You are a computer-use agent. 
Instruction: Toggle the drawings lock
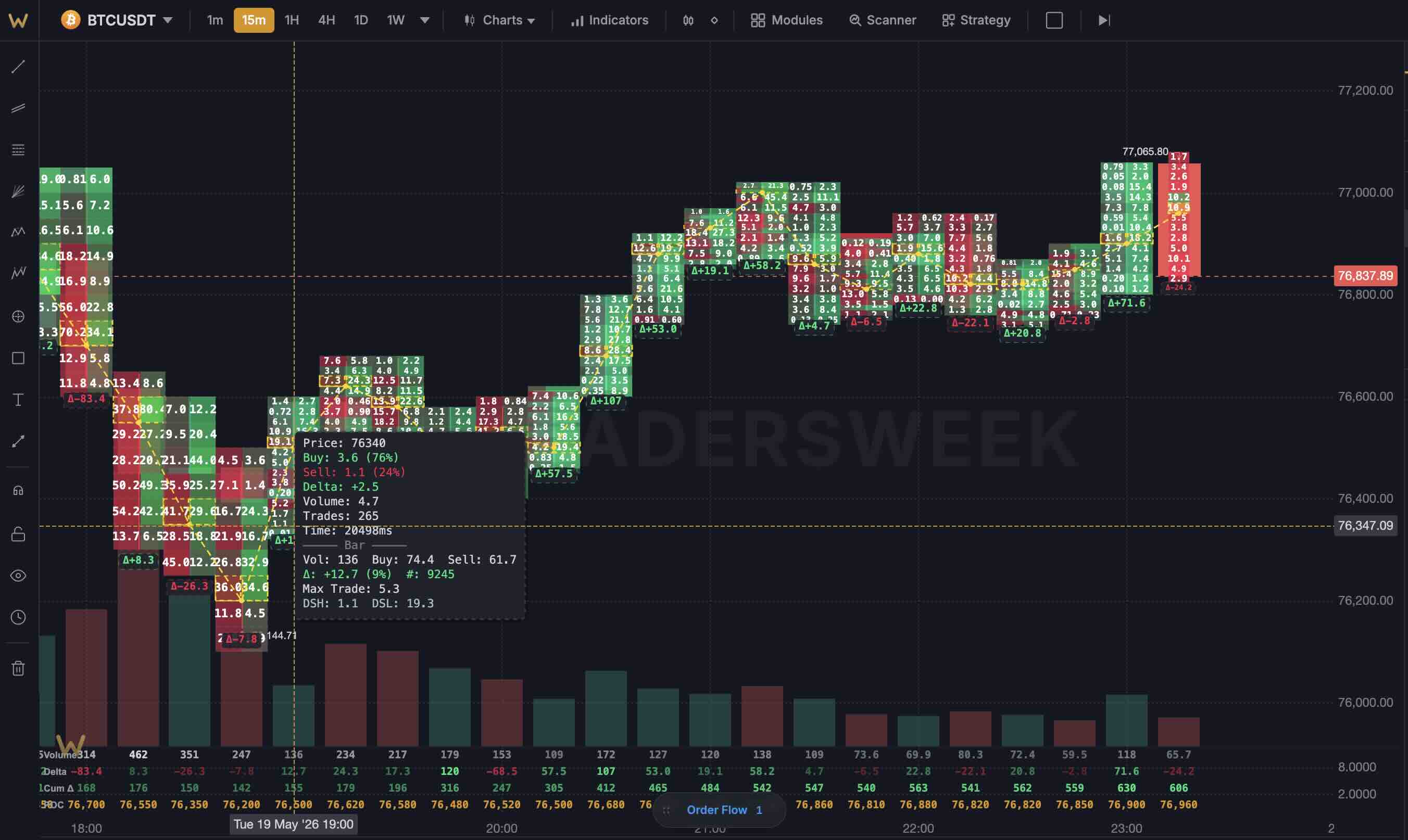tap(18, 534)
